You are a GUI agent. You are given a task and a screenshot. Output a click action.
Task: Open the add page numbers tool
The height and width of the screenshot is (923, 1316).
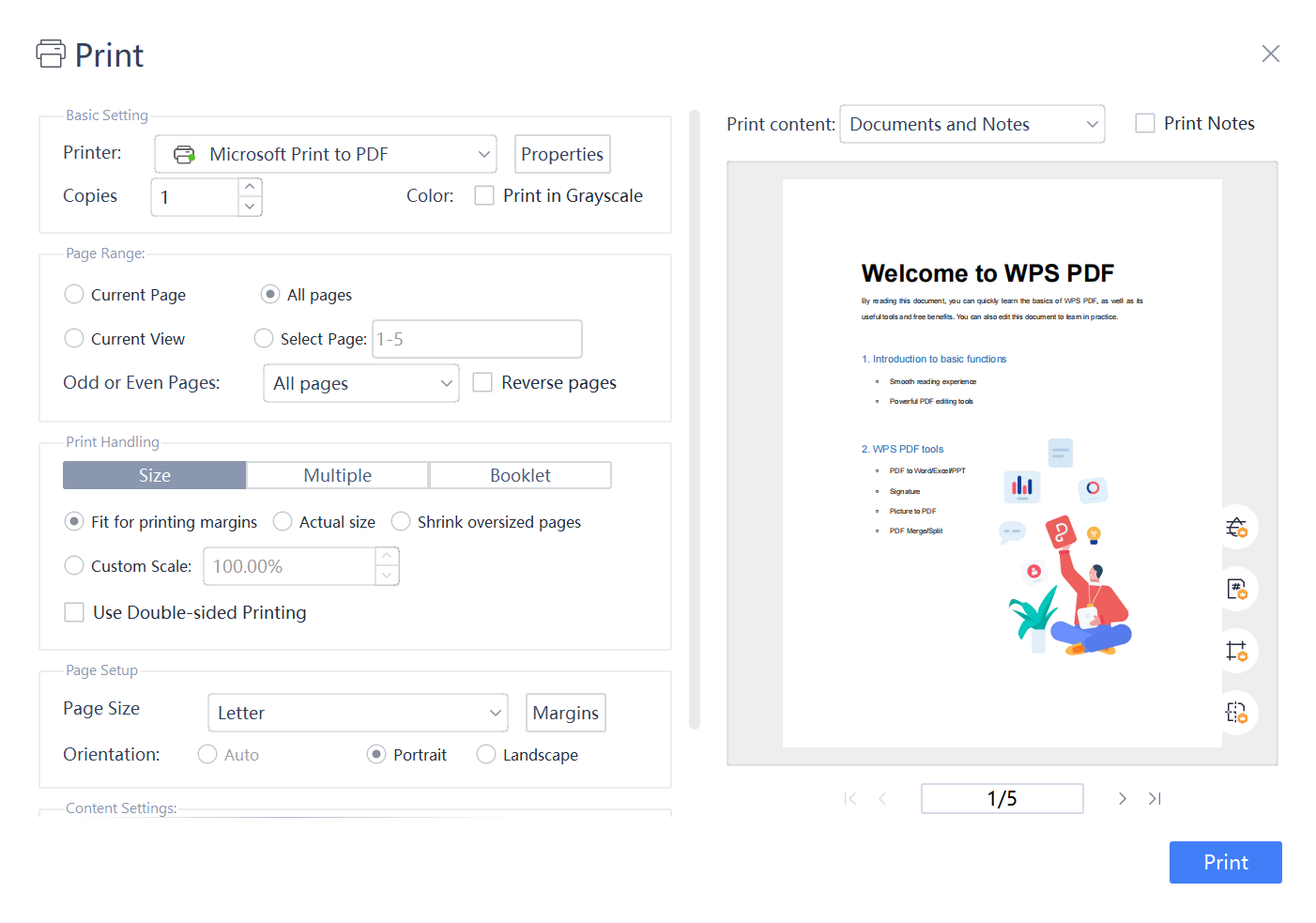tap(1237, 589)
